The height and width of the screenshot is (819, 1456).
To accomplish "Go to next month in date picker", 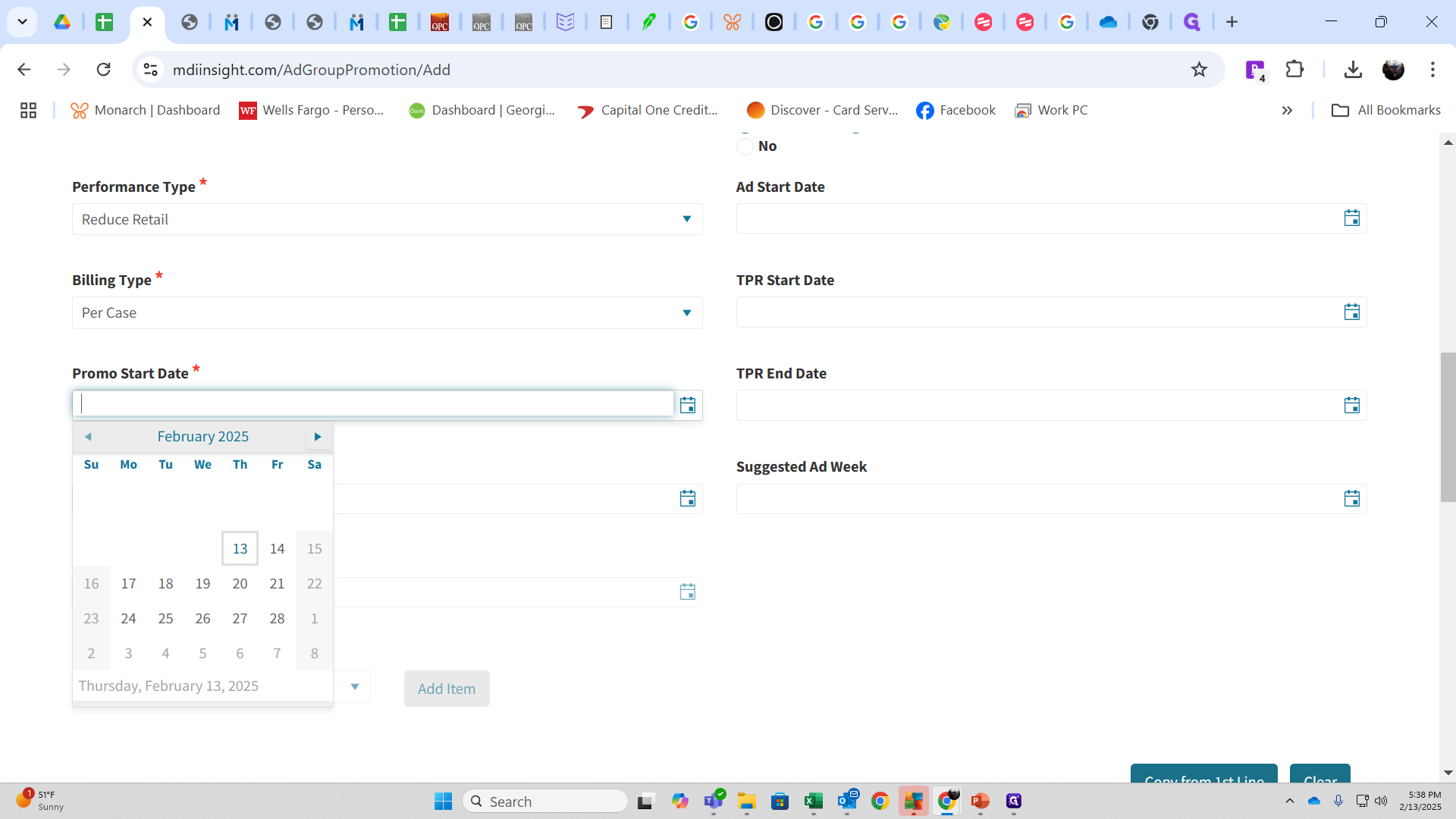I will tap(318, 436).
